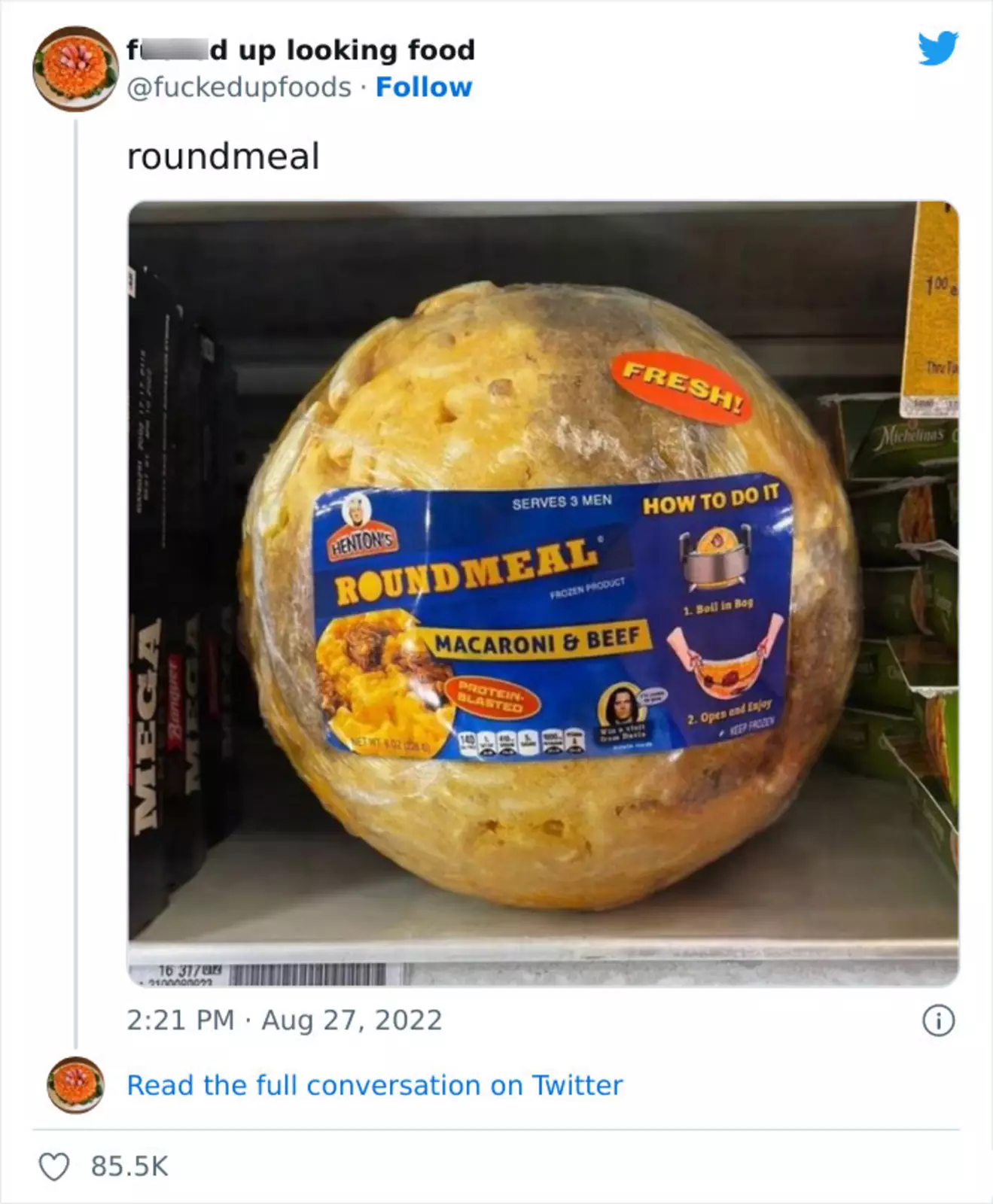Click the small avatar beside the conversation link

coord(75,1085)
